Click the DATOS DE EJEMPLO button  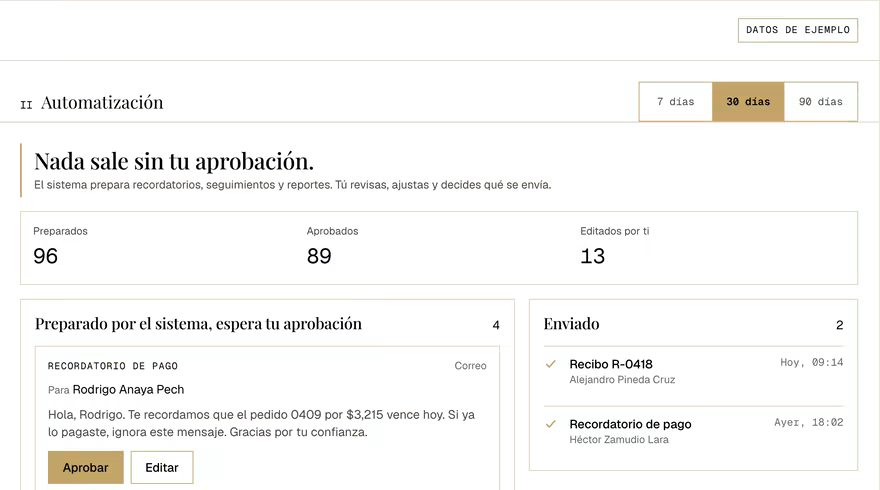(798, 30)
